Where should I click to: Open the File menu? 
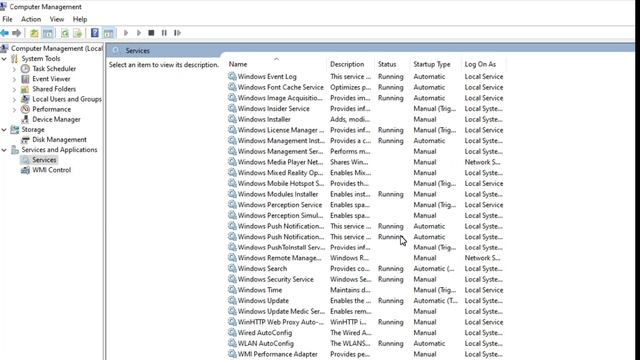[7, 19]
